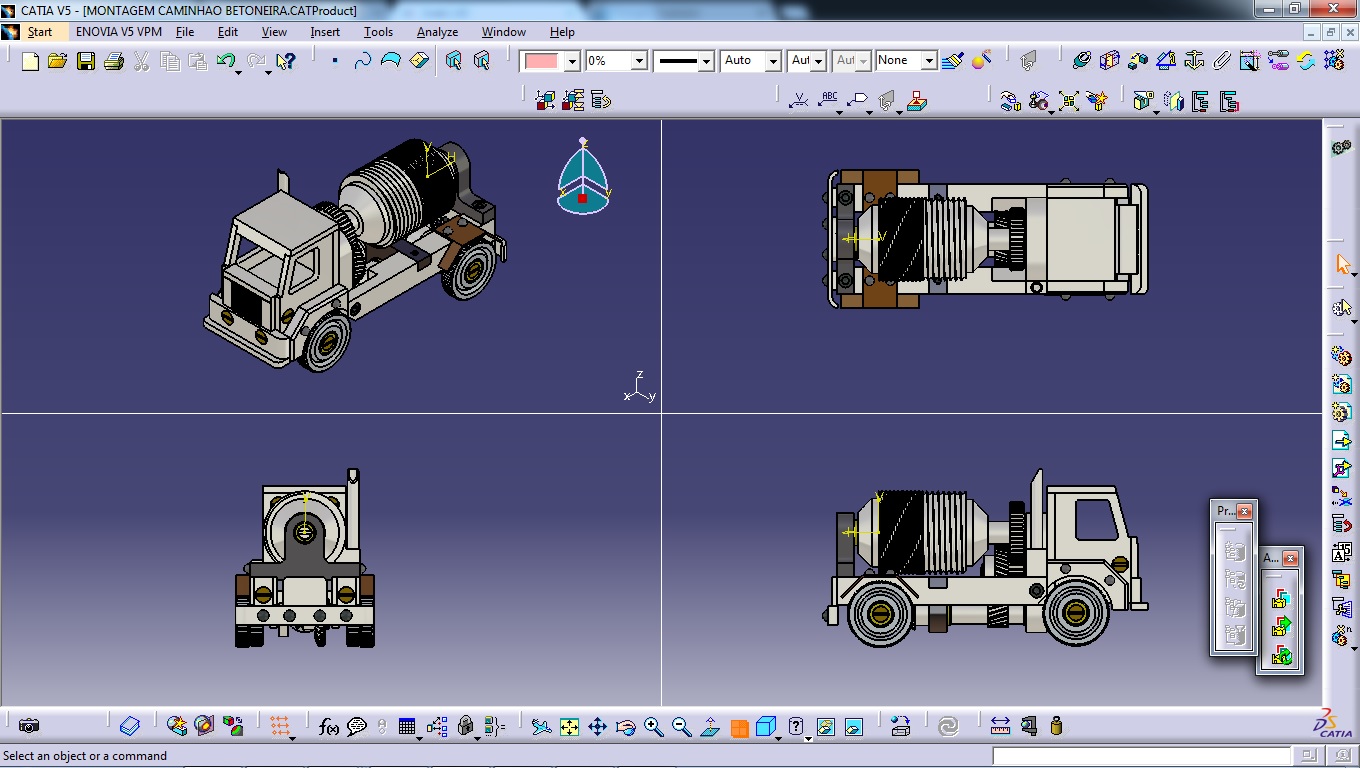Click the Zoom In magnifier icon
The height and width of the screenshot is (768, 1360).
click(653, 727)
